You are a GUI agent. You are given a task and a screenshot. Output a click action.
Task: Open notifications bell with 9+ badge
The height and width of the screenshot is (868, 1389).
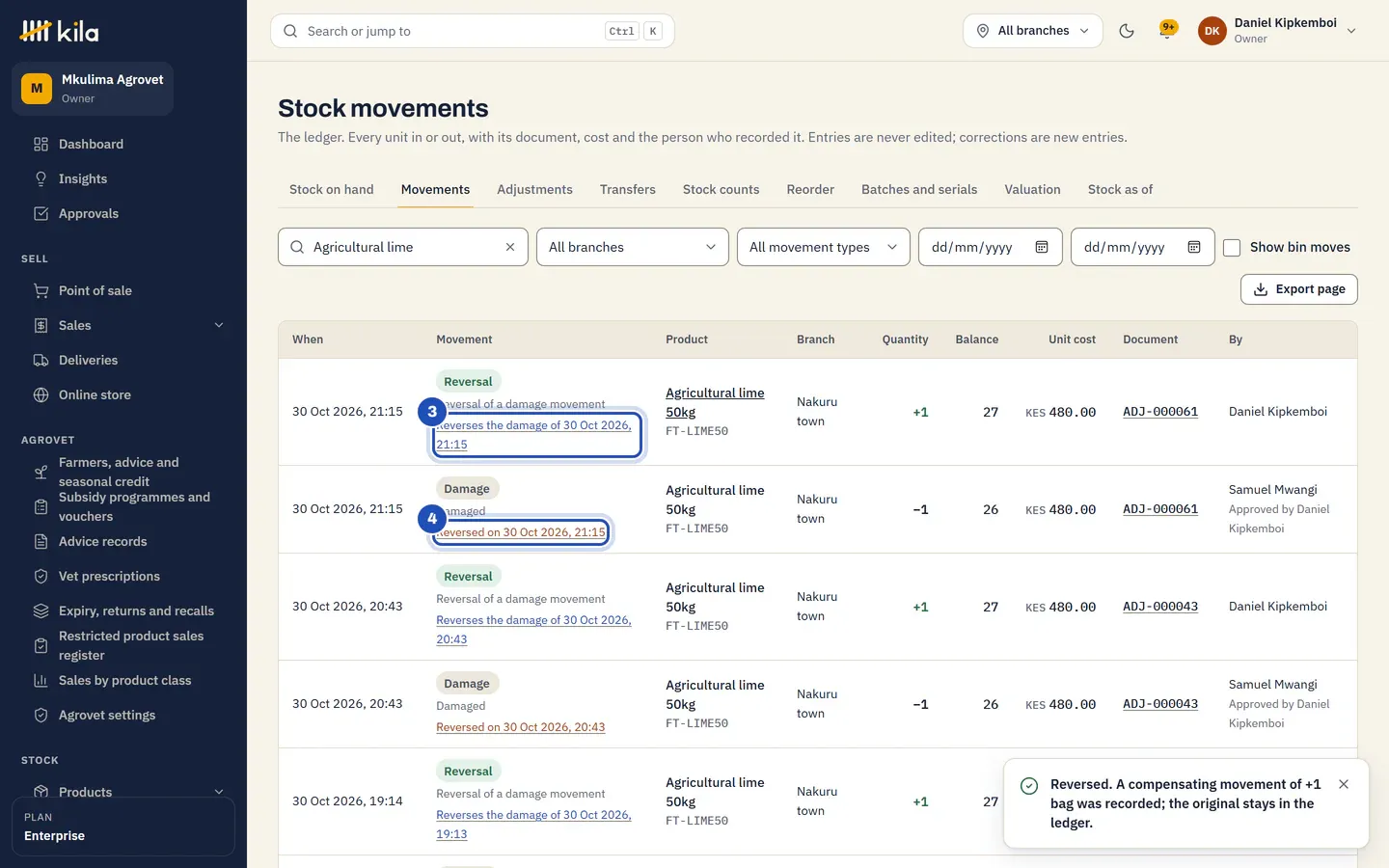pos(1168,30)
